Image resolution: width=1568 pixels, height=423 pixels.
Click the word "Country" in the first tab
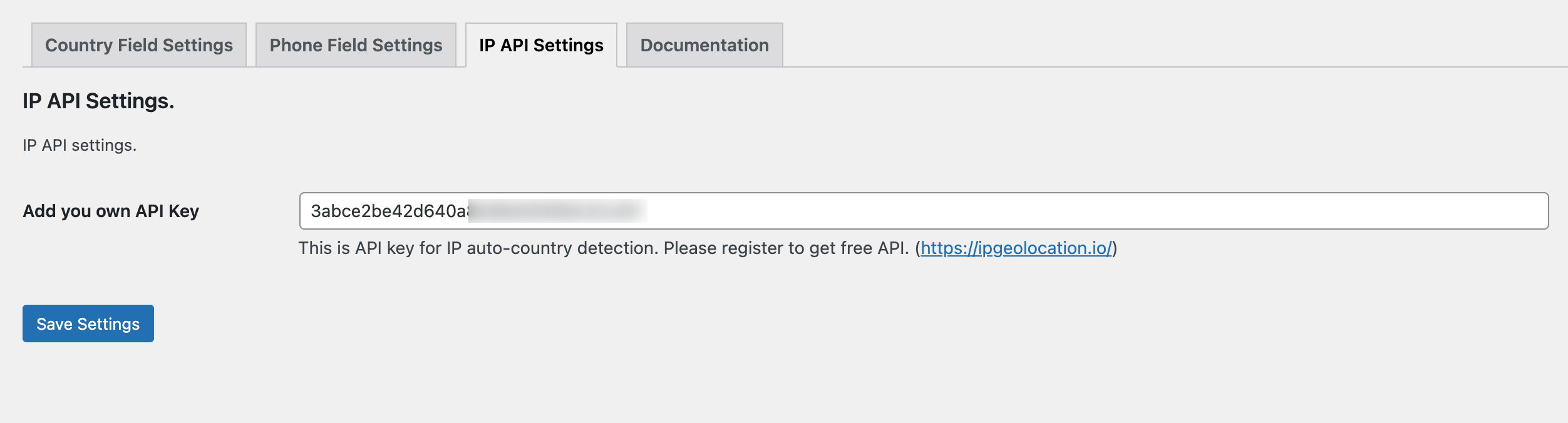coord(79,45)
